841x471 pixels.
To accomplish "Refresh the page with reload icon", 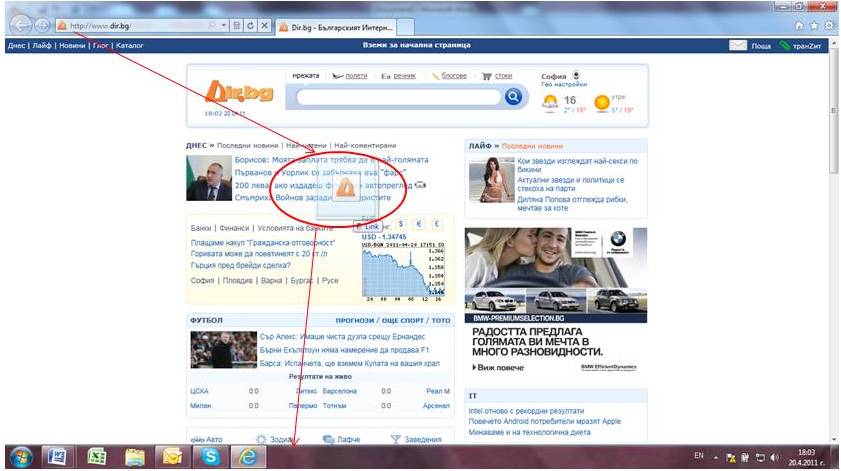I will [250, 25].
